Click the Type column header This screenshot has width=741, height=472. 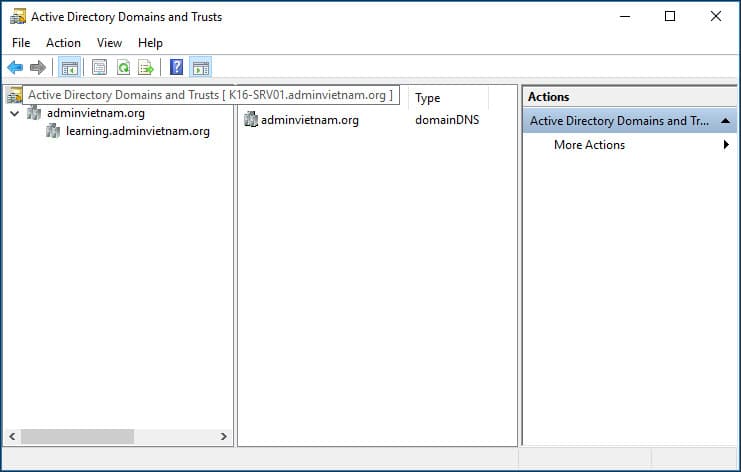click(428, 98)
